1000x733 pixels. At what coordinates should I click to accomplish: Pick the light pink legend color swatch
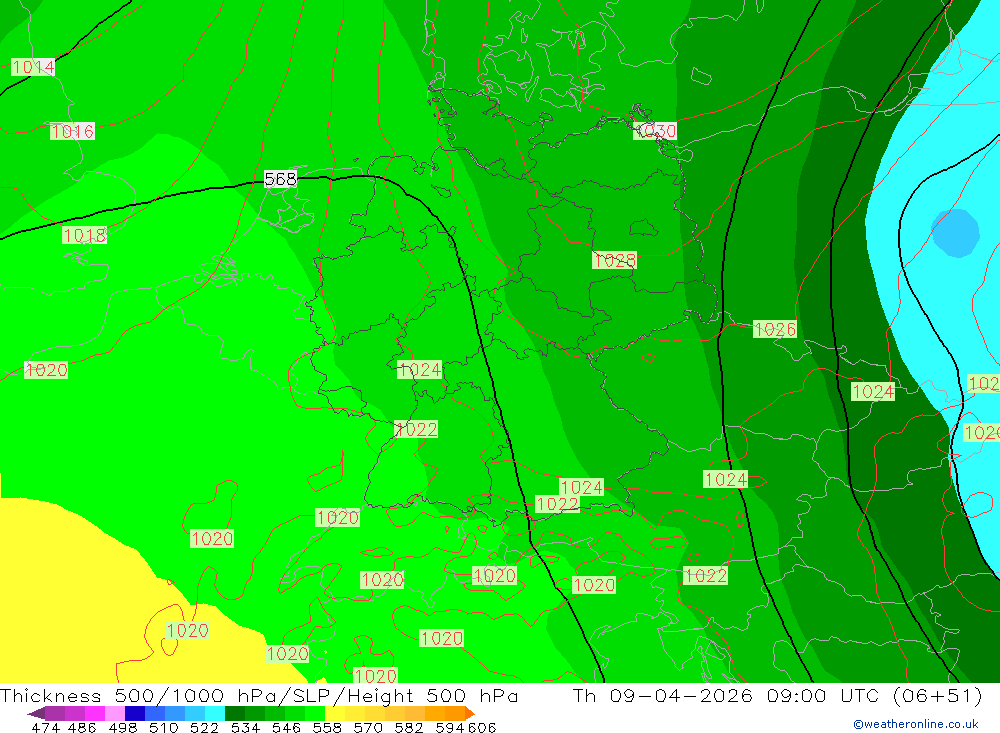[115, 713]
